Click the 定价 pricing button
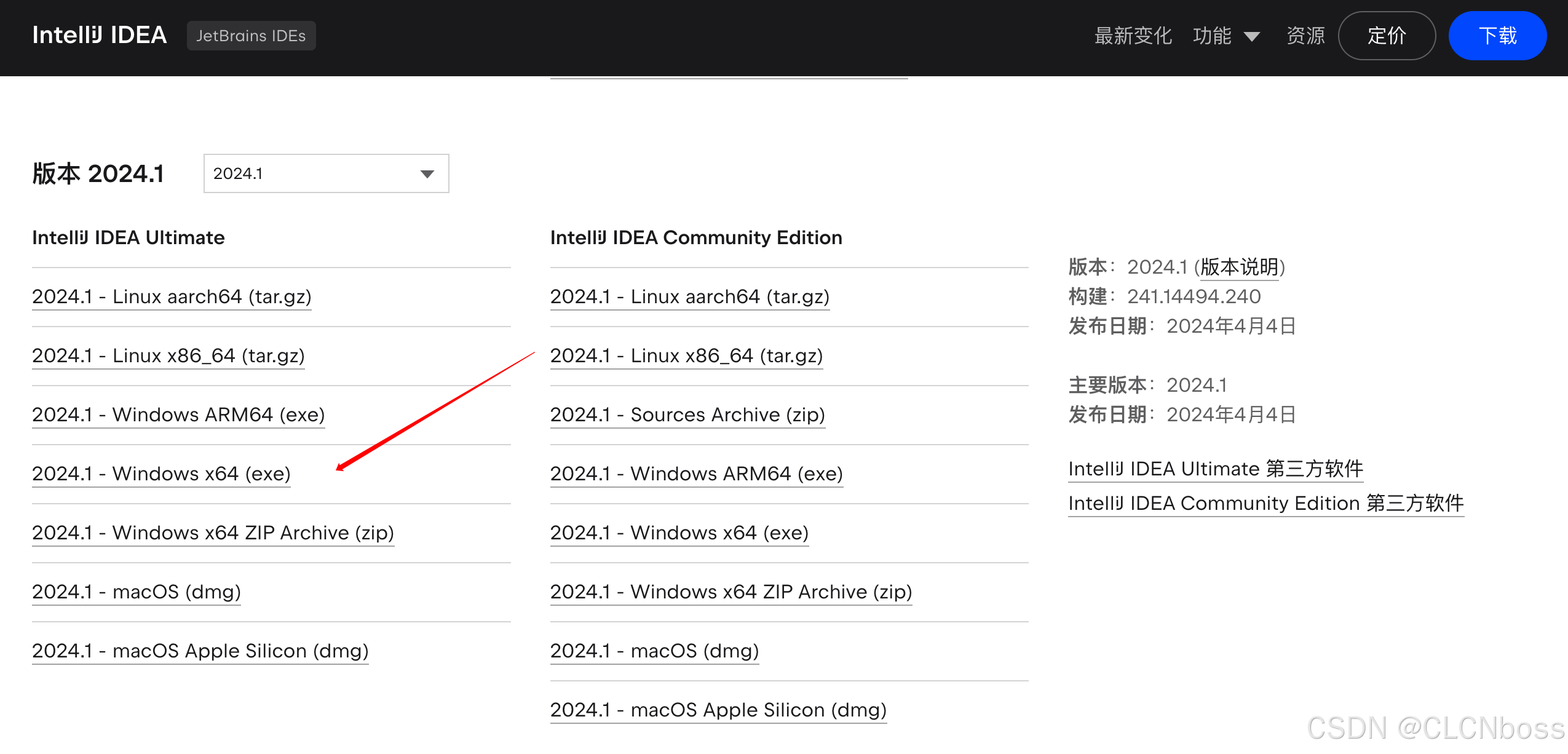 [1387, 36]
